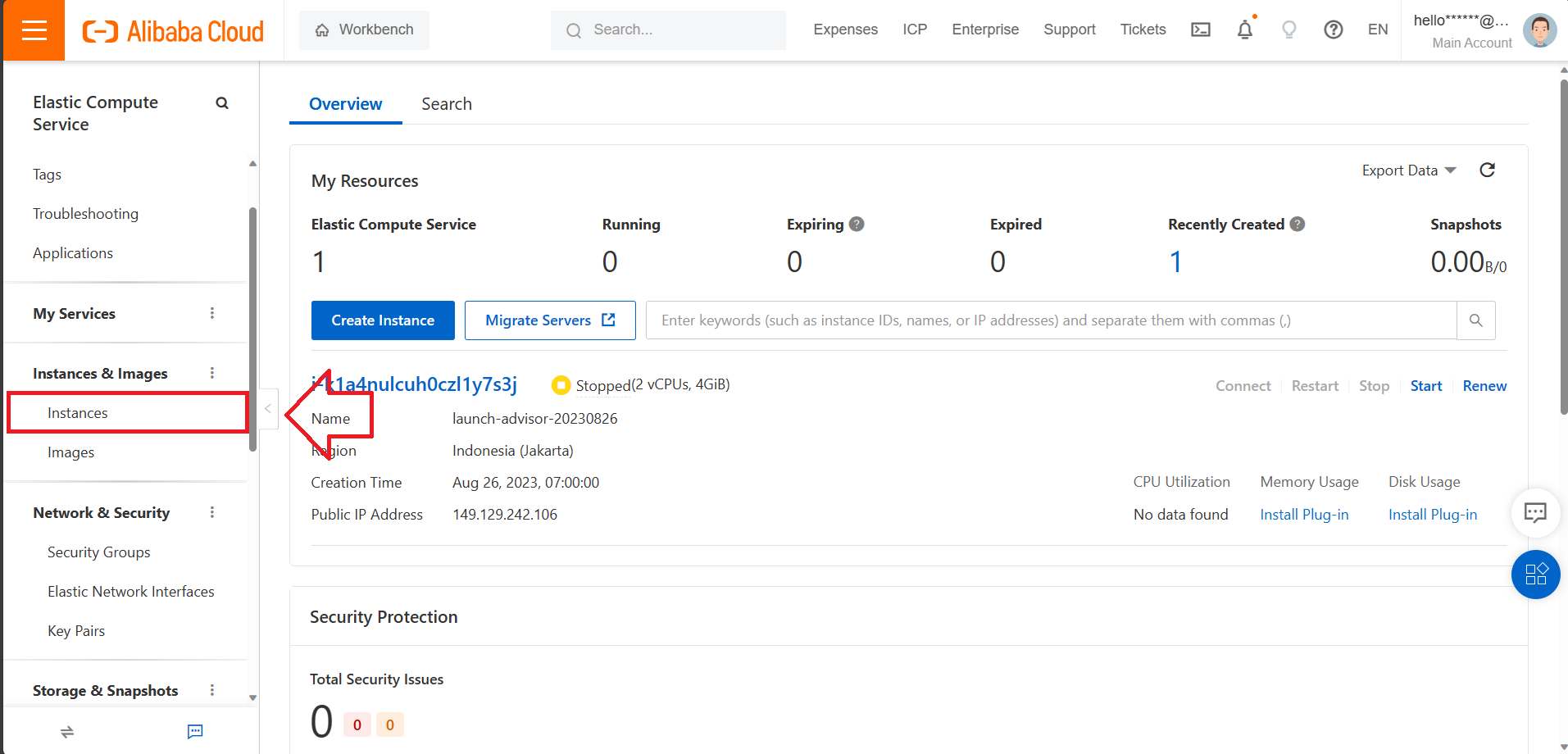Open the Export Data dropdown
Screen dimensions: 1568x754
(1409, 170)
